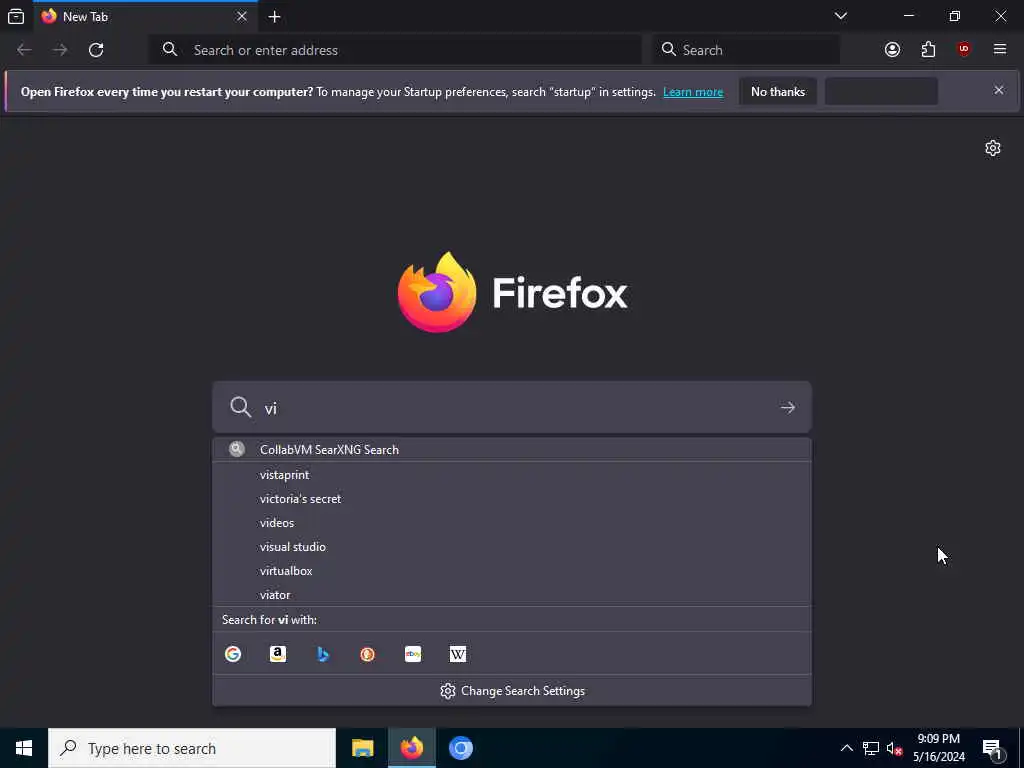
Task: Choose the videos suggestion
Action: tap(512, 523)
